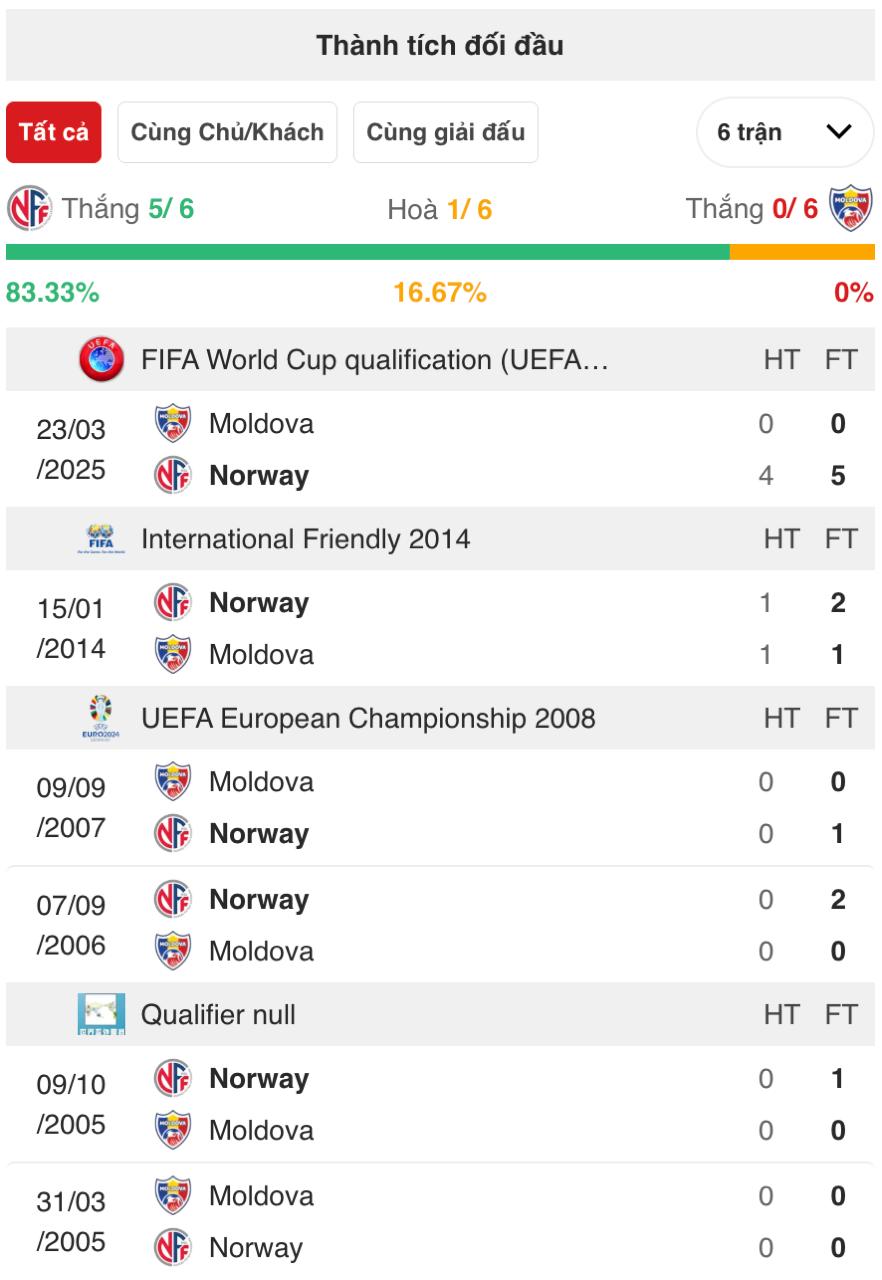This screenshot has height=1280, width=882.
Task: Open the International Friendly 2014 header
Action: pos(441,539)
